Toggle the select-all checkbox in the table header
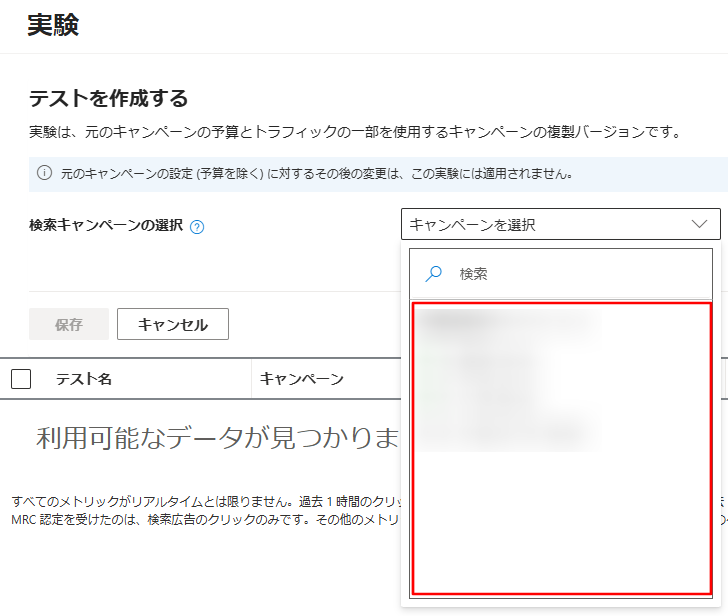The width and height of the screenshot is (728, 616). (21, 379)
